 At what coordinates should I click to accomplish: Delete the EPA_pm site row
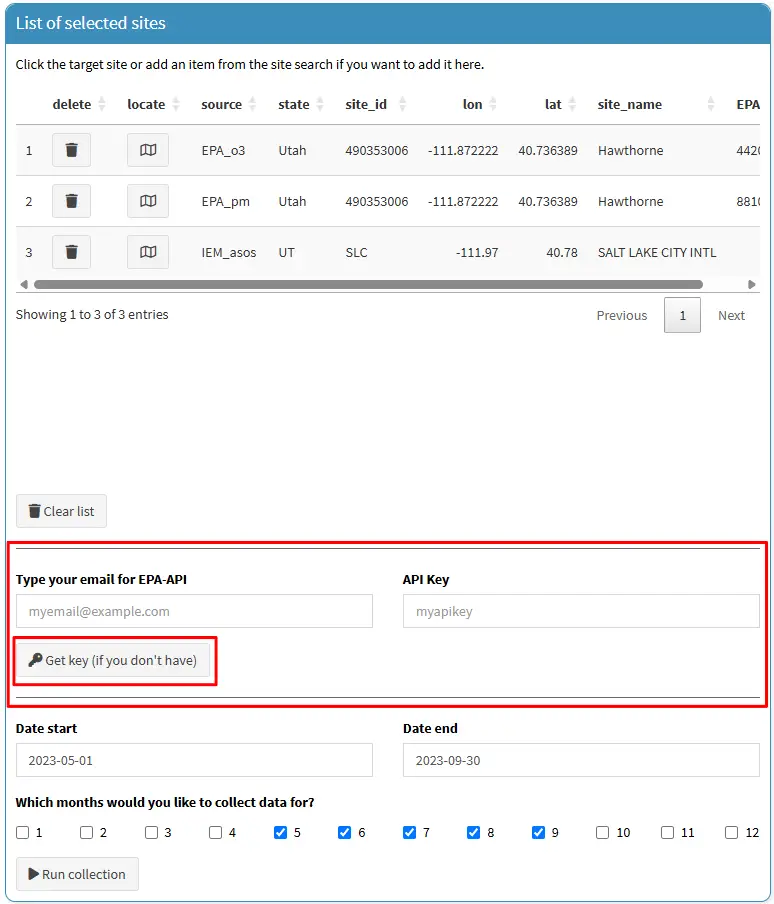click(x=71, y=201)
